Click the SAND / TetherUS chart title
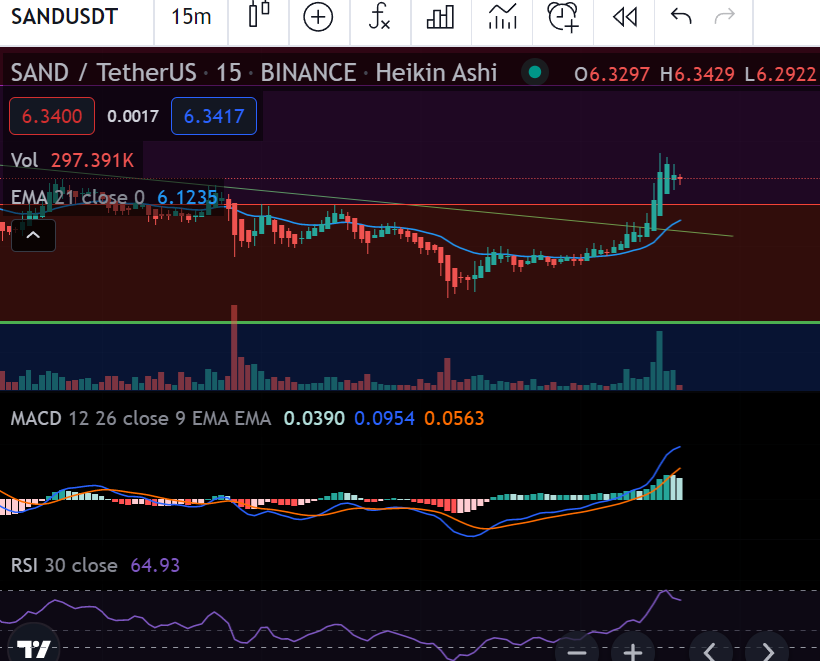Image resolution: width=820 pixels, height=661 pixels. click(104, 73)
